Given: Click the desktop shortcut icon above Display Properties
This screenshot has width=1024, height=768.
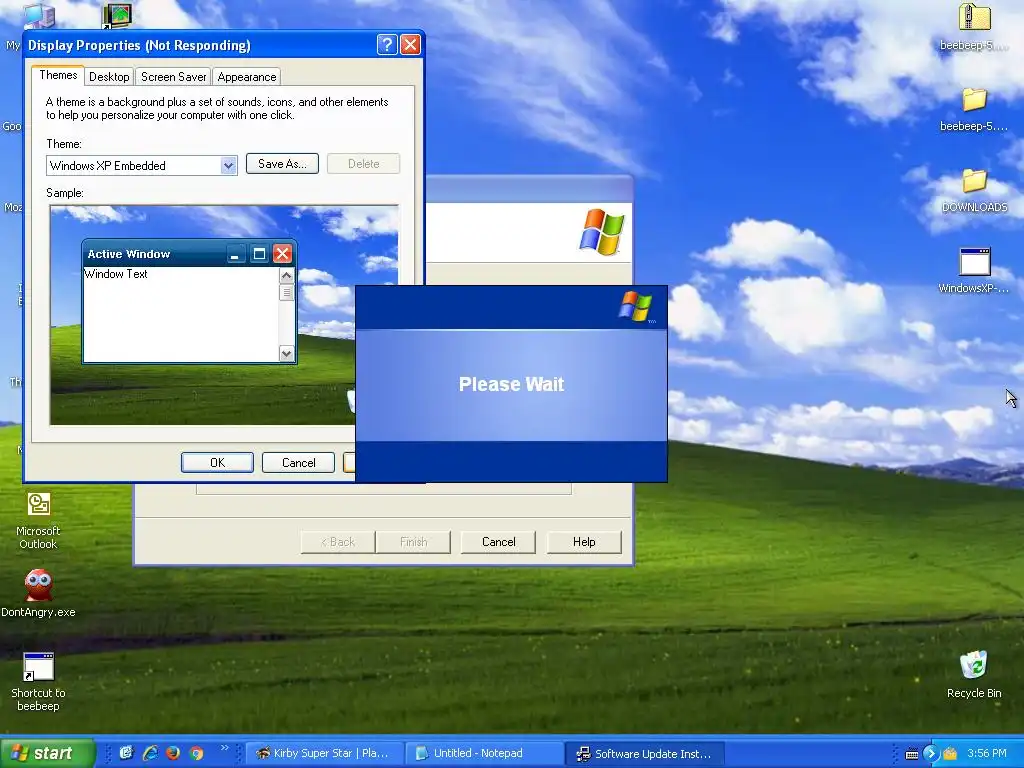Looking at the screenshot, I should tap(118, 16).
